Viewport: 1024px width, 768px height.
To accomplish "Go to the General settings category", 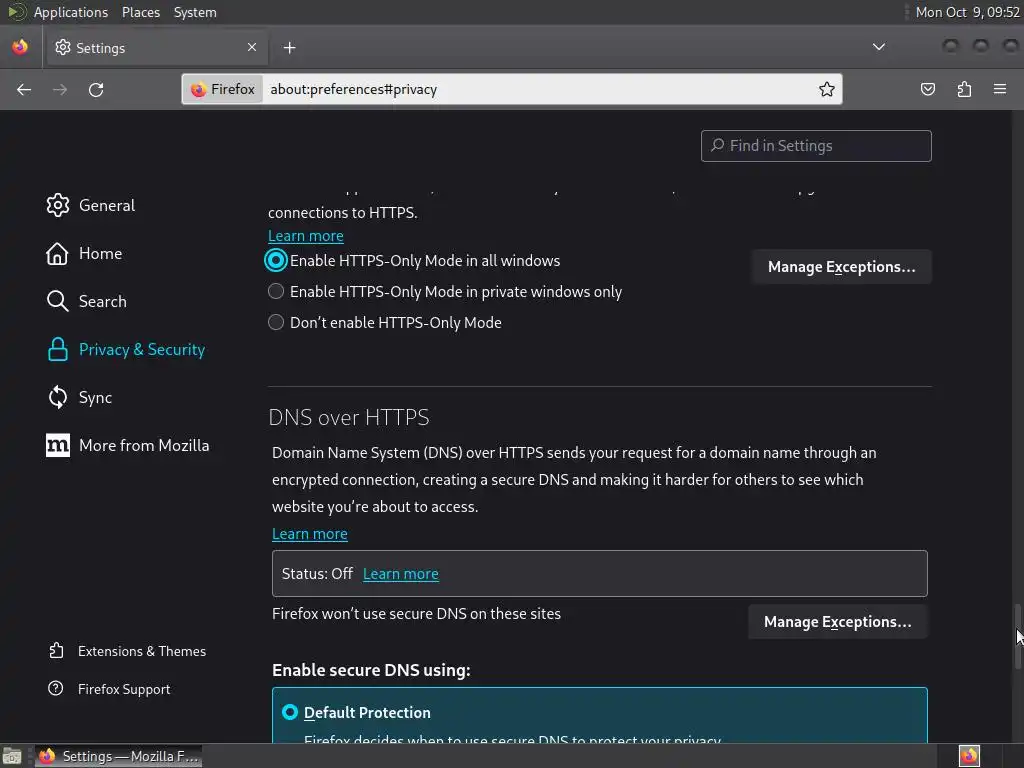I will (106, 205).
